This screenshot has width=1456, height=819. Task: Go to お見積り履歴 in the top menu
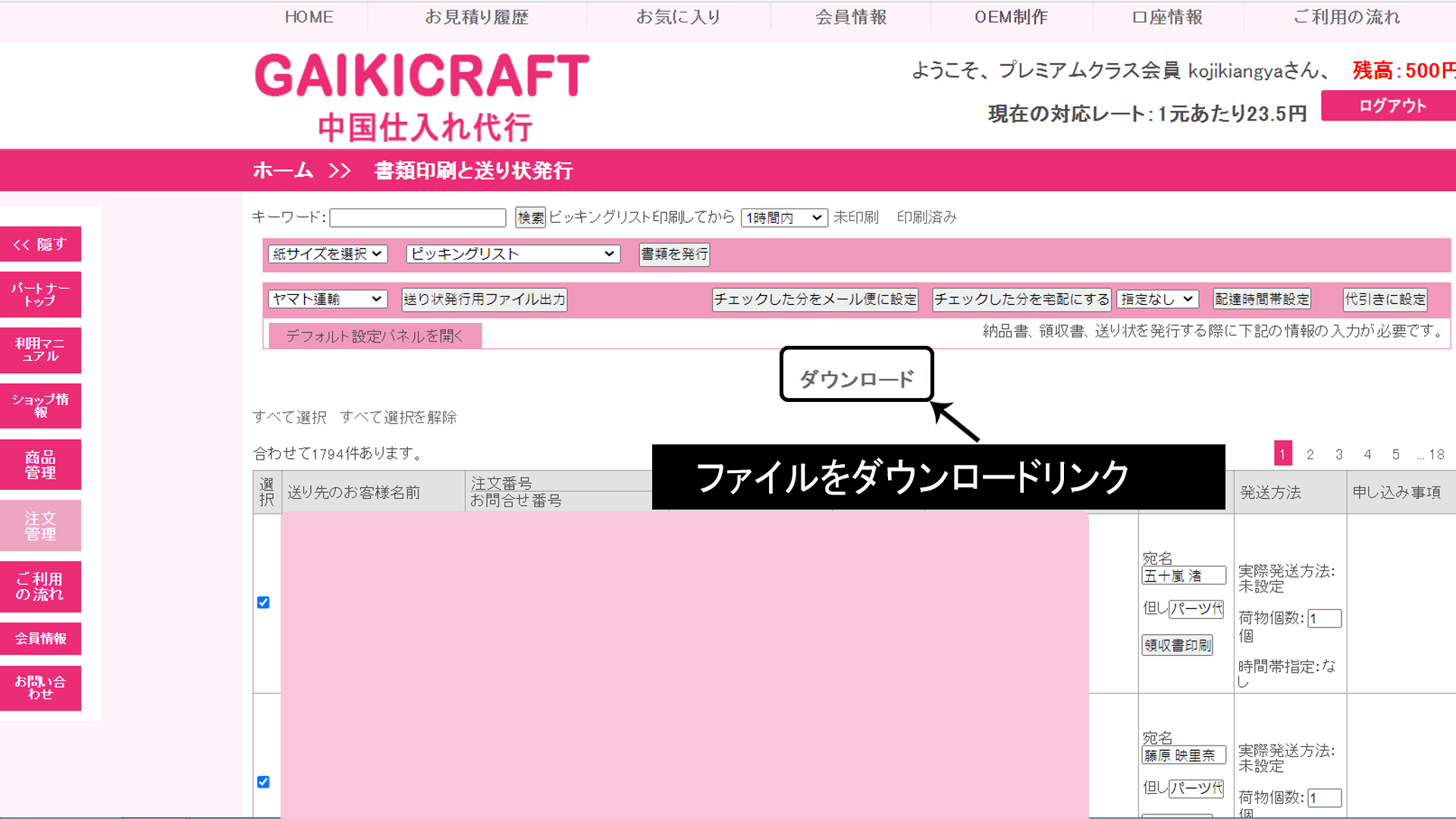(x=476, y=17)
